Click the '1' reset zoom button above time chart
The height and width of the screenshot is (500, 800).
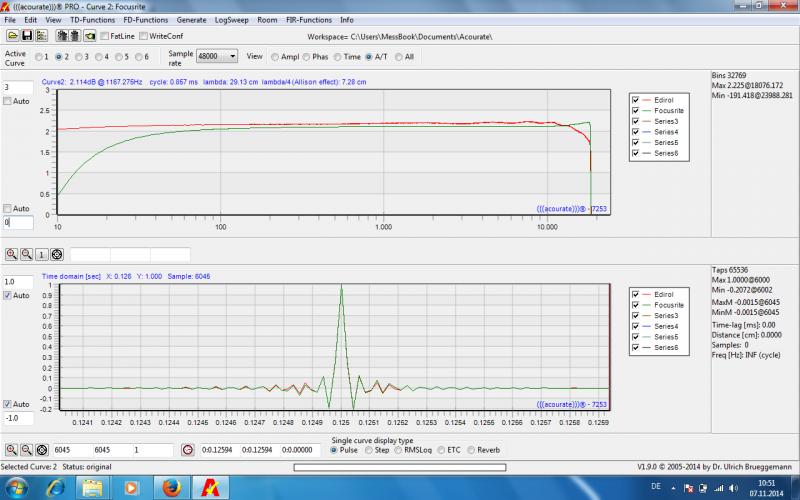[42, 254]
